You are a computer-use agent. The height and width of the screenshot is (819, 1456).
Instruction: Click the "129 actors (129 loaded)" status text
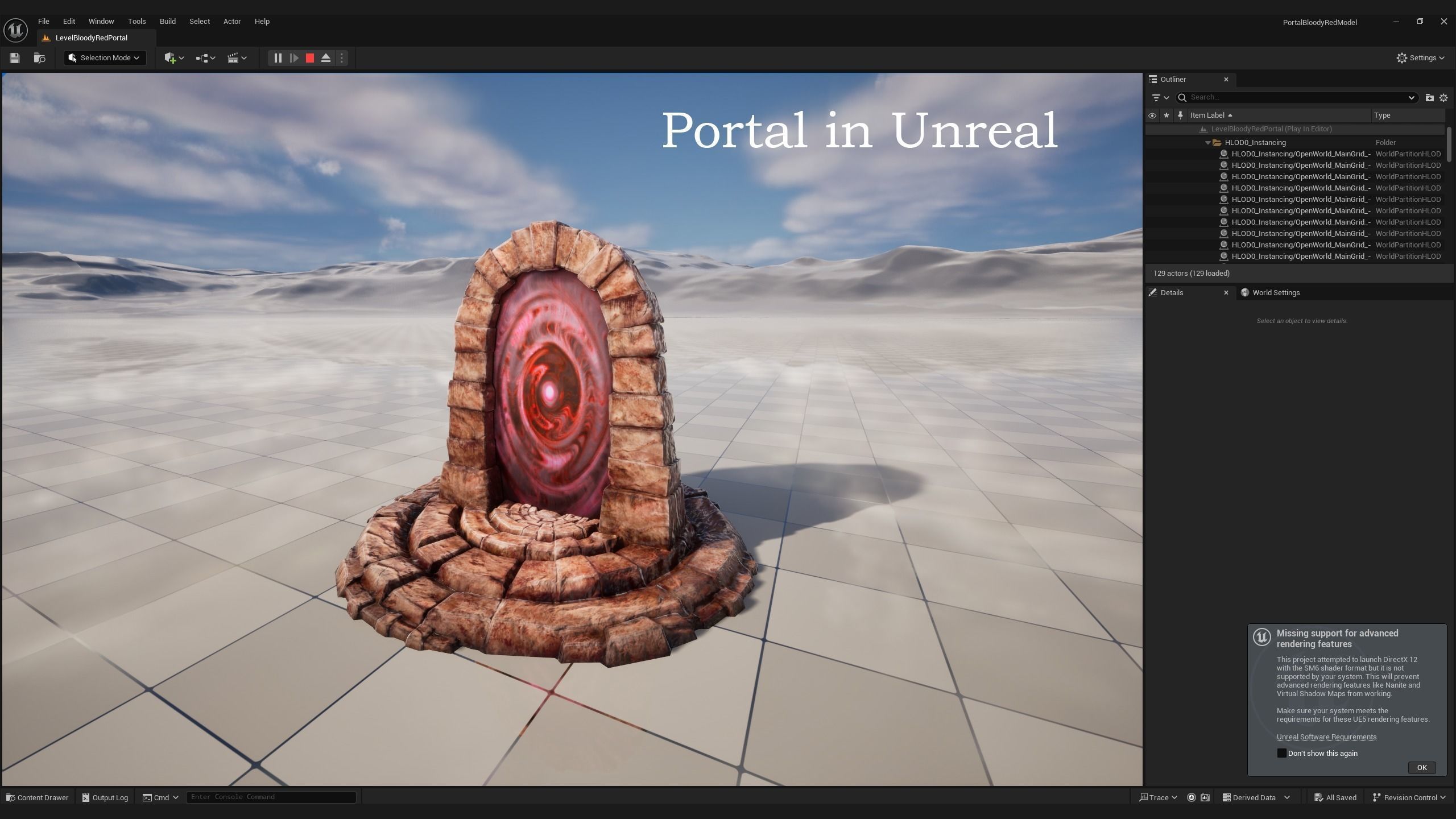tap(1192, 274)
